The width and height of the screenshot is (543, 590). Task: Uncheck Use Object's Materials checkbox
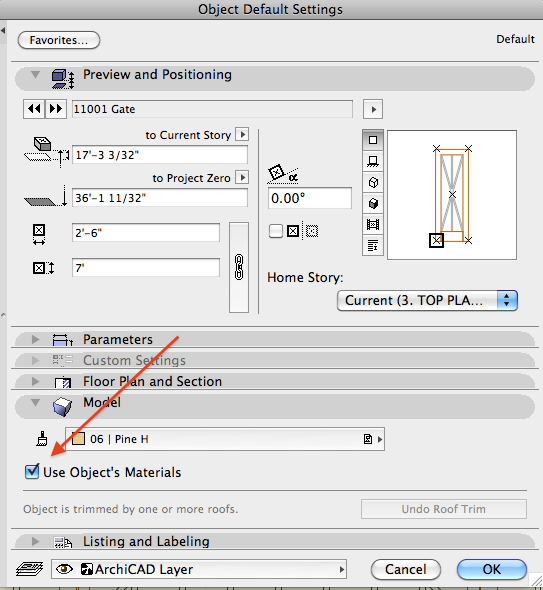32,471
